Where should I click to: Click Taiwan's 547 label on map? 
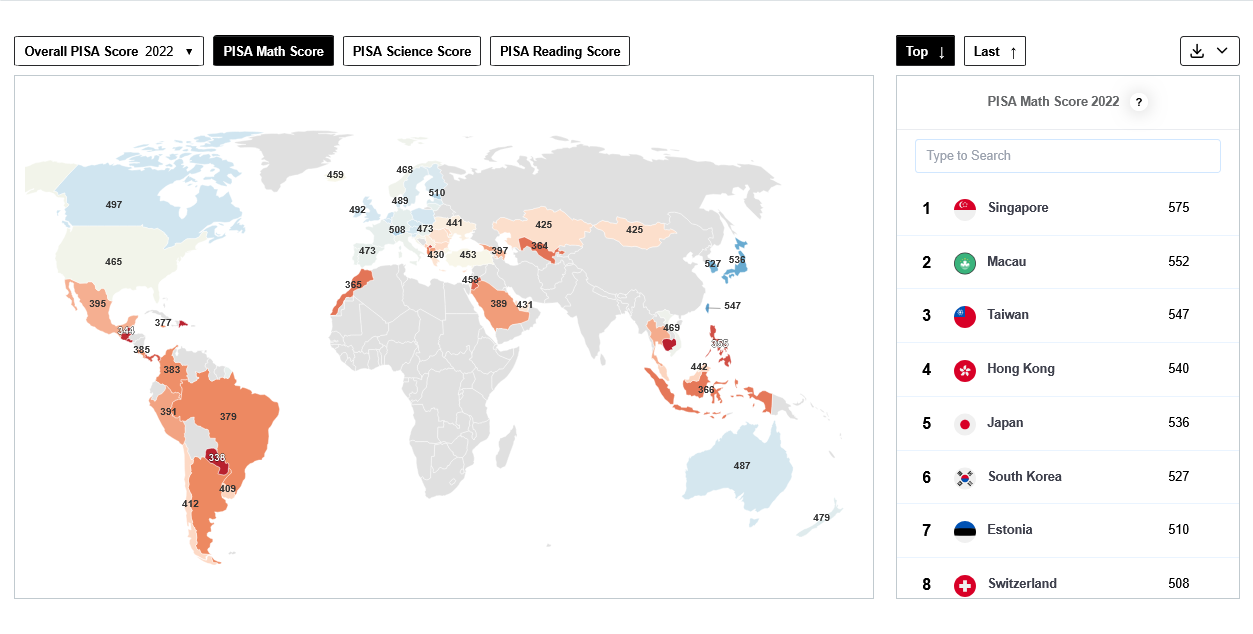(732, 305)
